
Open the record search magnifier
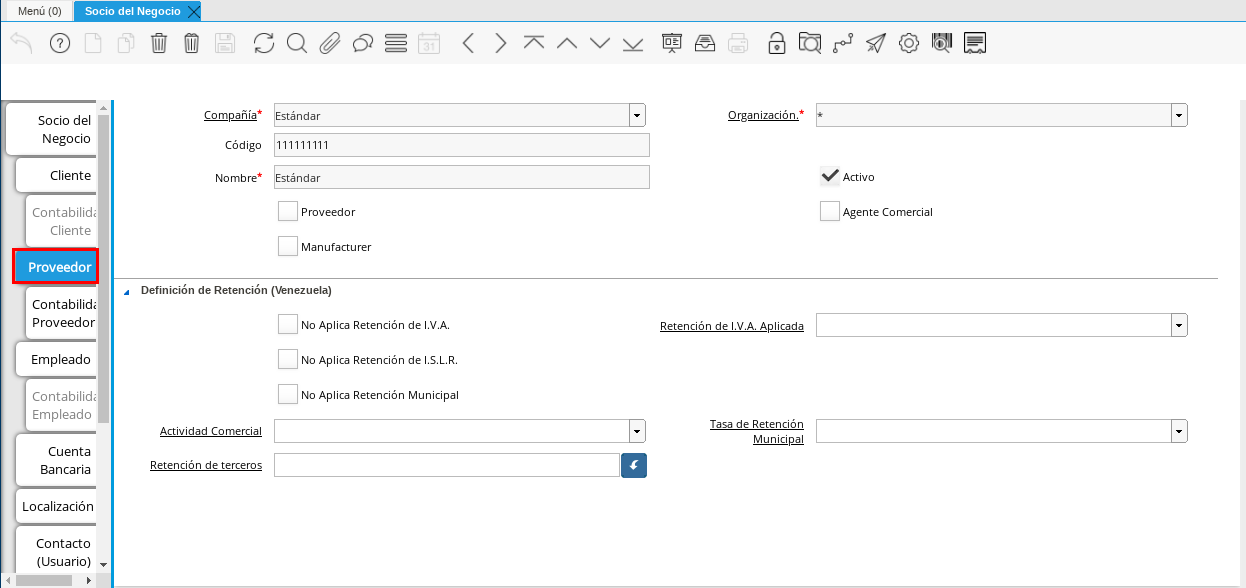pyautogui.click(x=296, y=43)
